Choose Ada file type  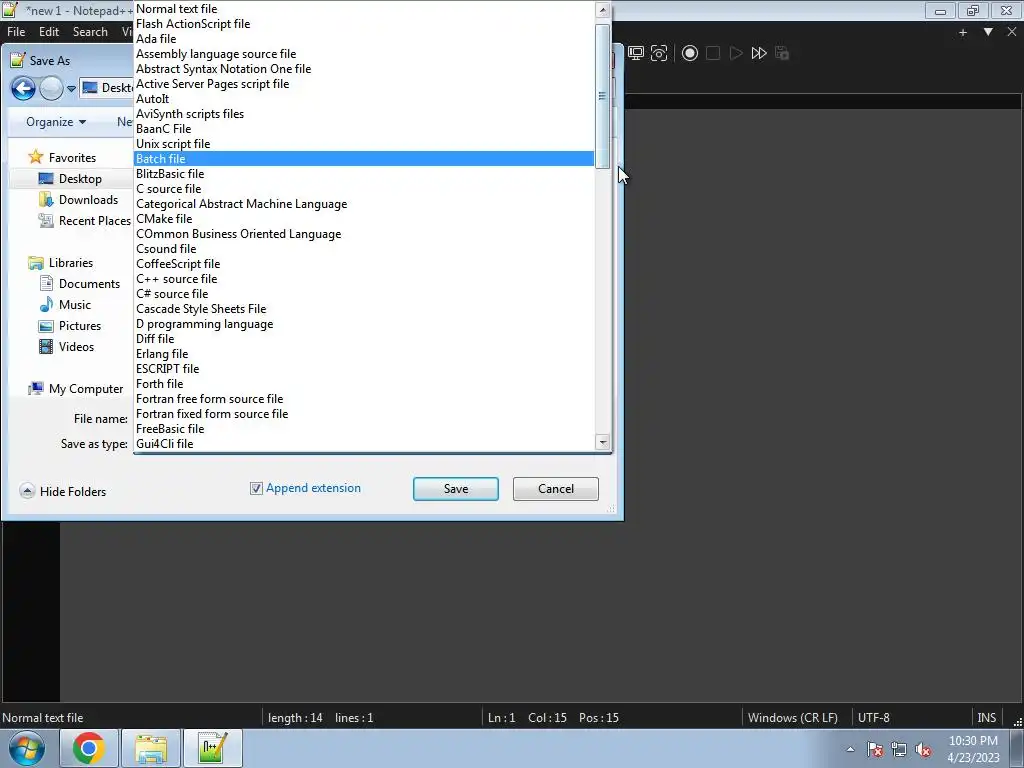(364, 39)
